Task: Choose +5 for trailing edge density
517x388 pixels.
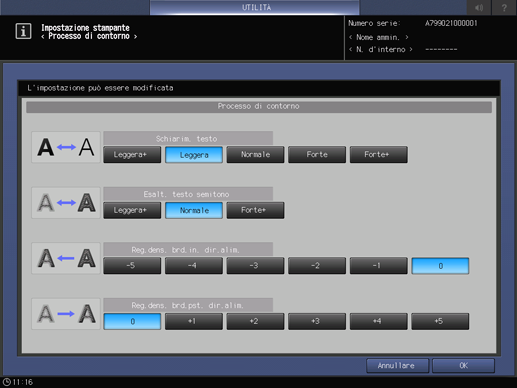Action: [x=440, y=321]
